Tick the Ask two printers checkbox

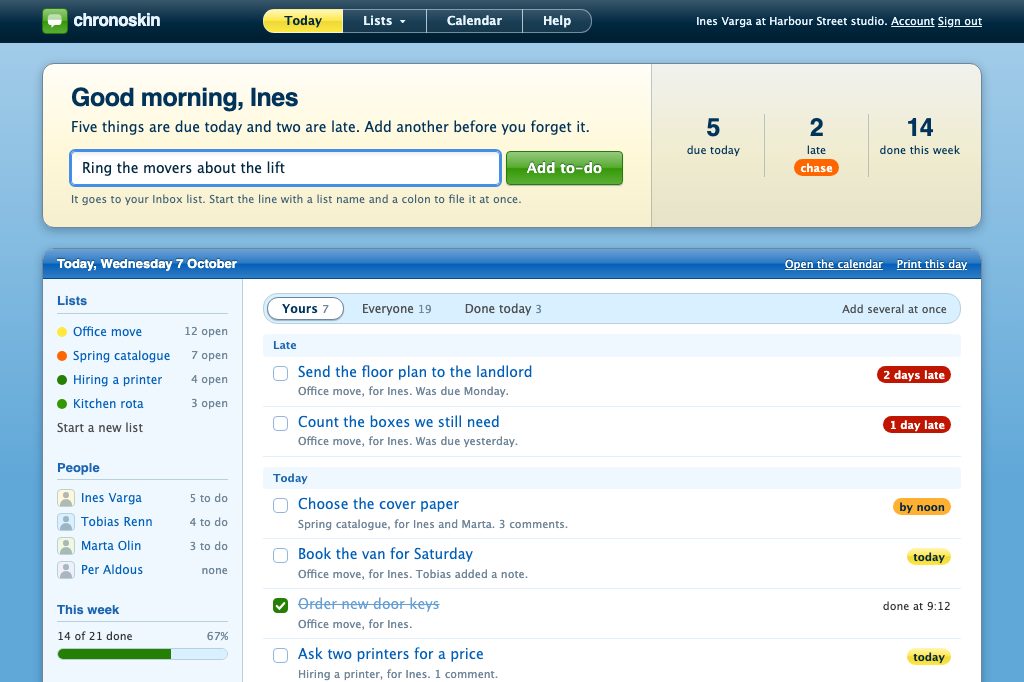[280, 655]
